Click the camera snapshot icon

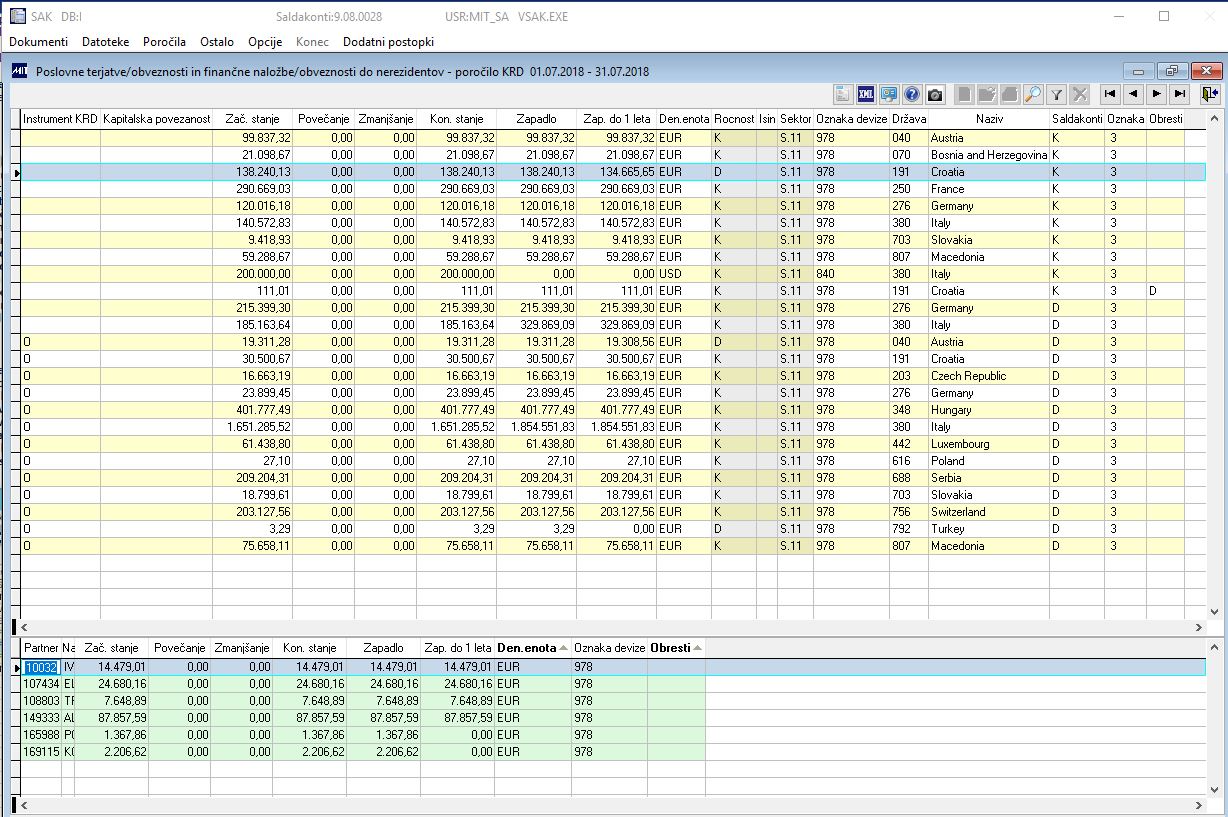(x=935, y=94)
